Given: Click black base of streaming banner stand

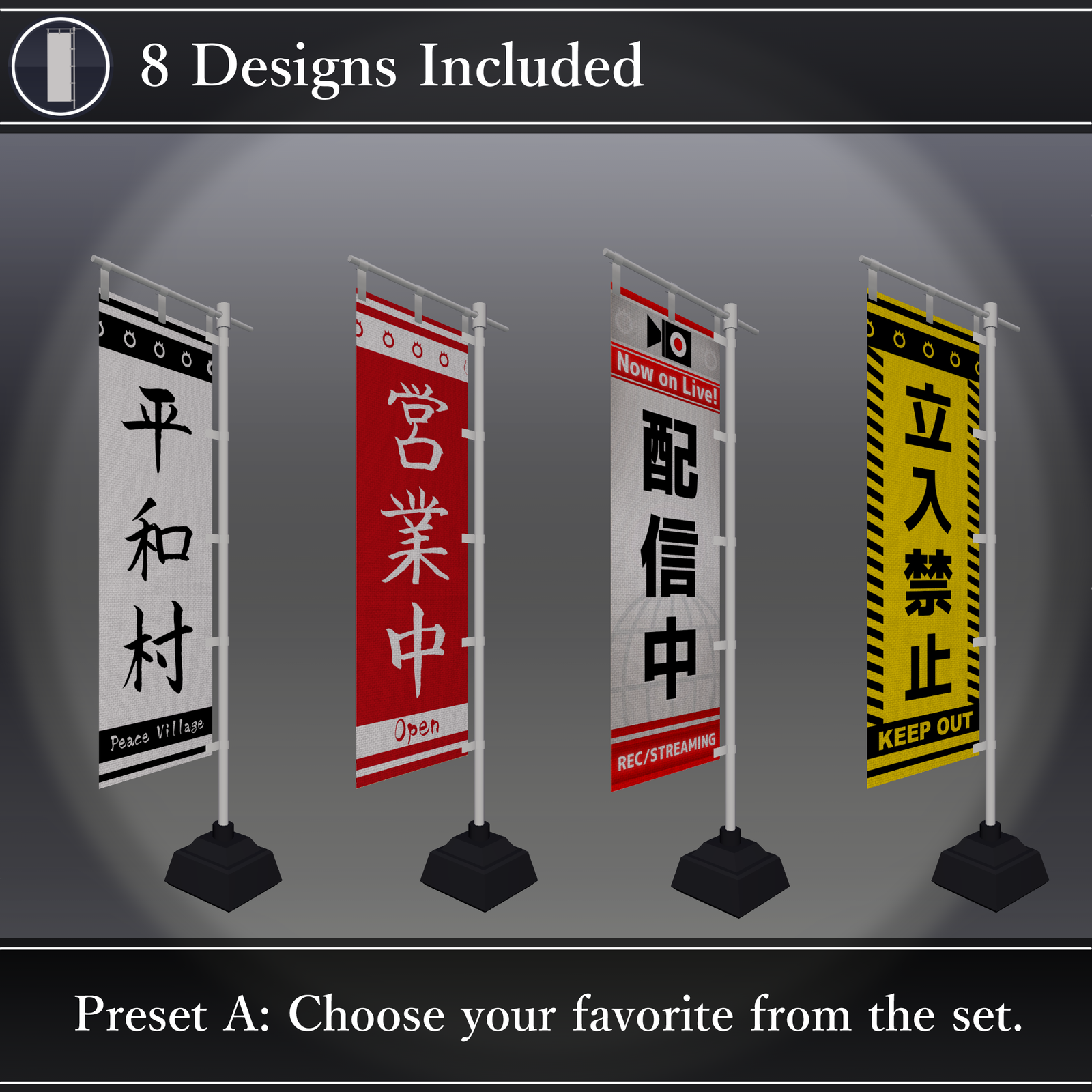Looking at the screenshot, I should [730, 874].
